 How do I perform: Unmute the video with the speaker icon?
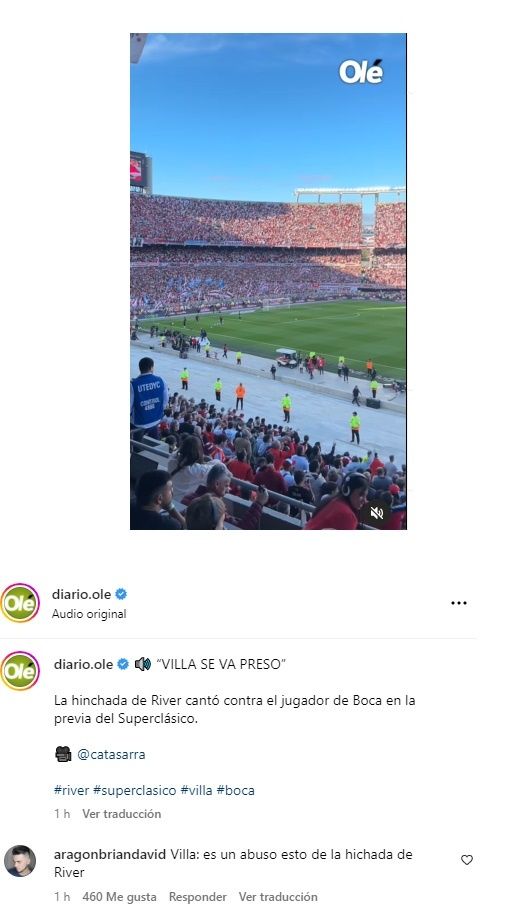tap(377, 513)
